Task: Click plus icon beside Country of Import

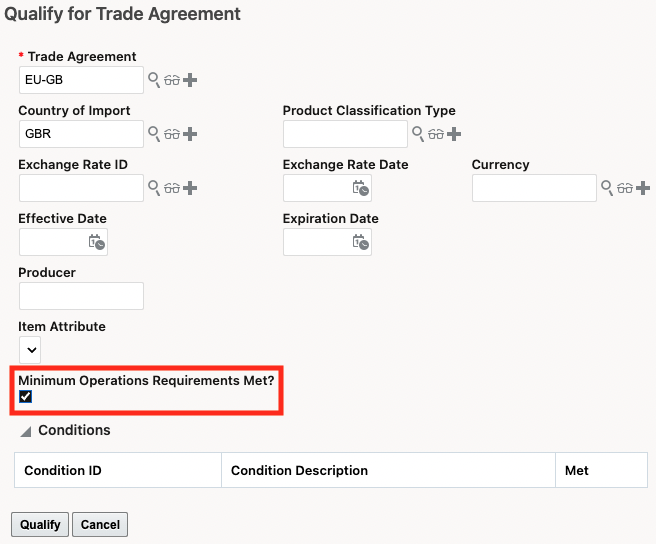Action: click(x=190, y=134)
